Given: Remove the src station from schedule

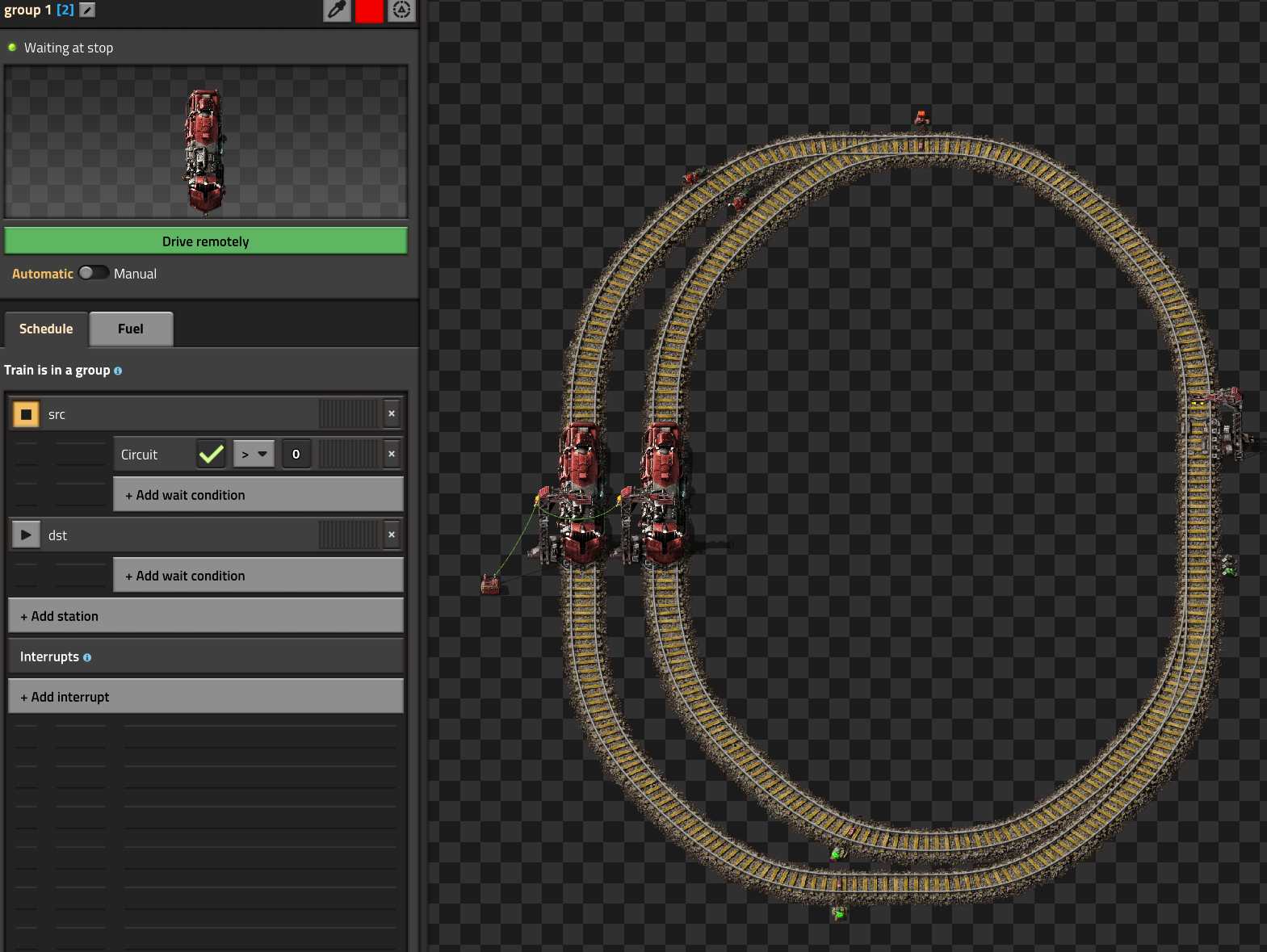Looking at the screenshot, I should (x=392, y=413).
